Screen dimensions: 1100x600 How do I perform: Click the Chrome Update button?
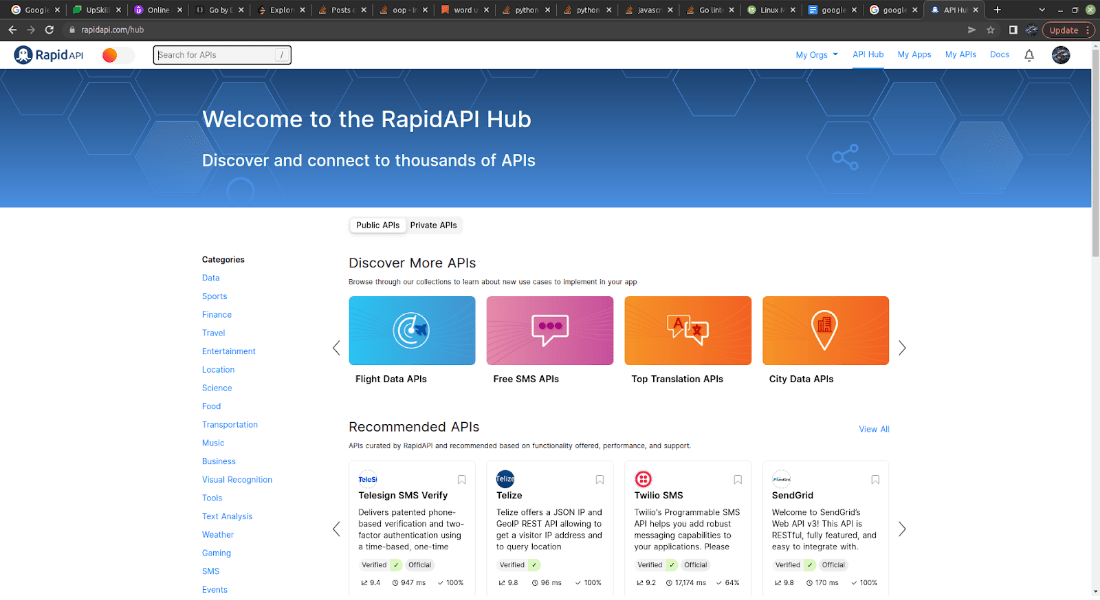click(1068, 30)
